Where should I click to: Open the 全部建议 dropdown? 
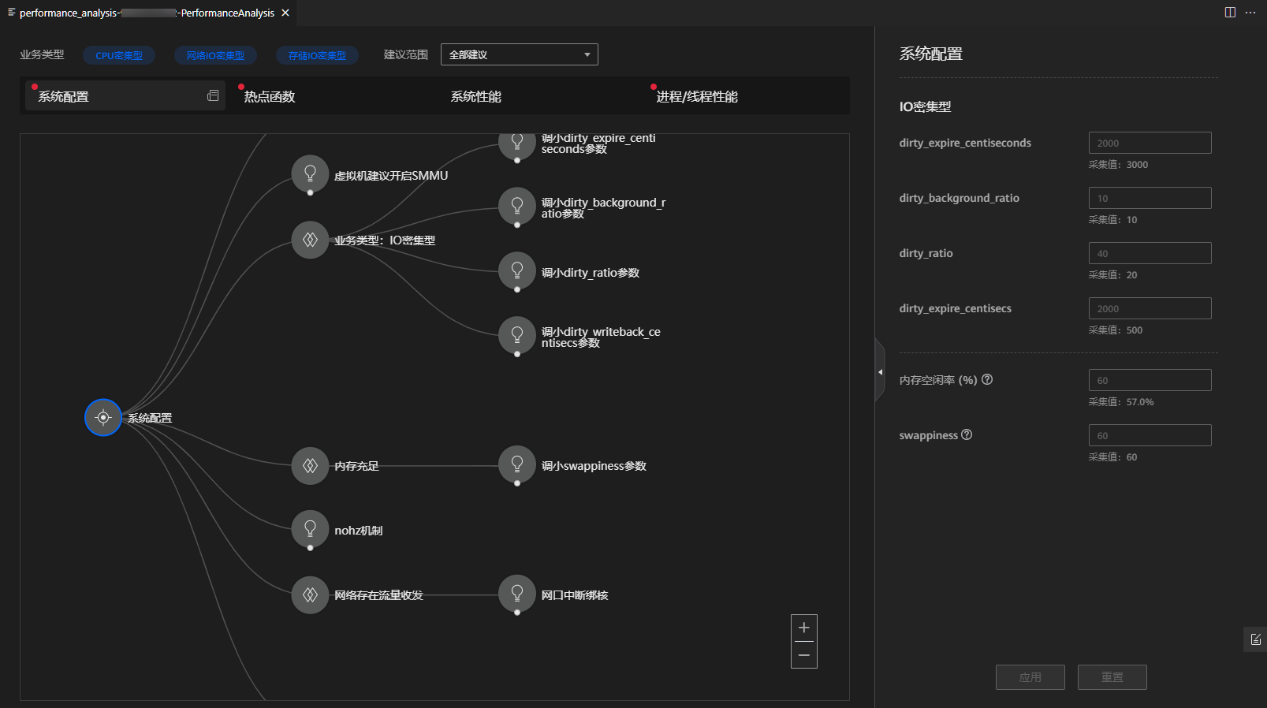pos(518,54)
